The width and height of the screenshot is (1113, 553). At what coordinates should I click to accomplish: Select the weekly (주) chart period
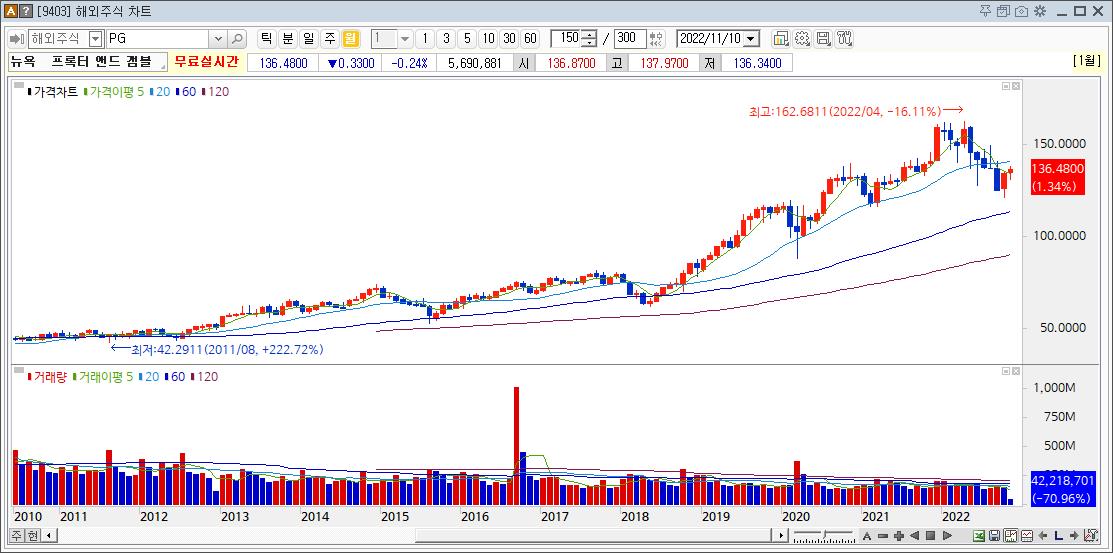329,38
